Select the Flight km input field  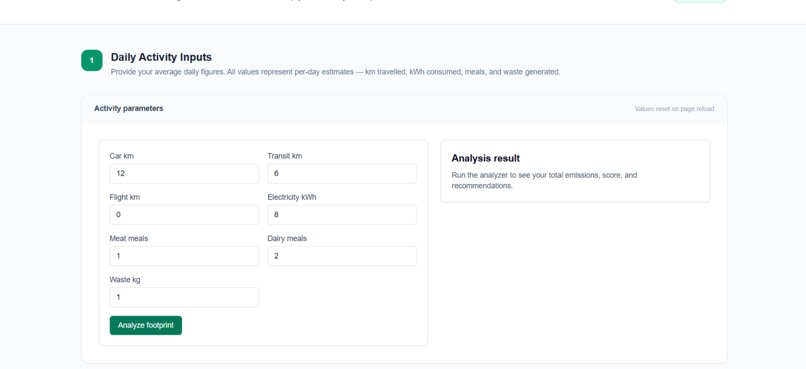[184, 215]
